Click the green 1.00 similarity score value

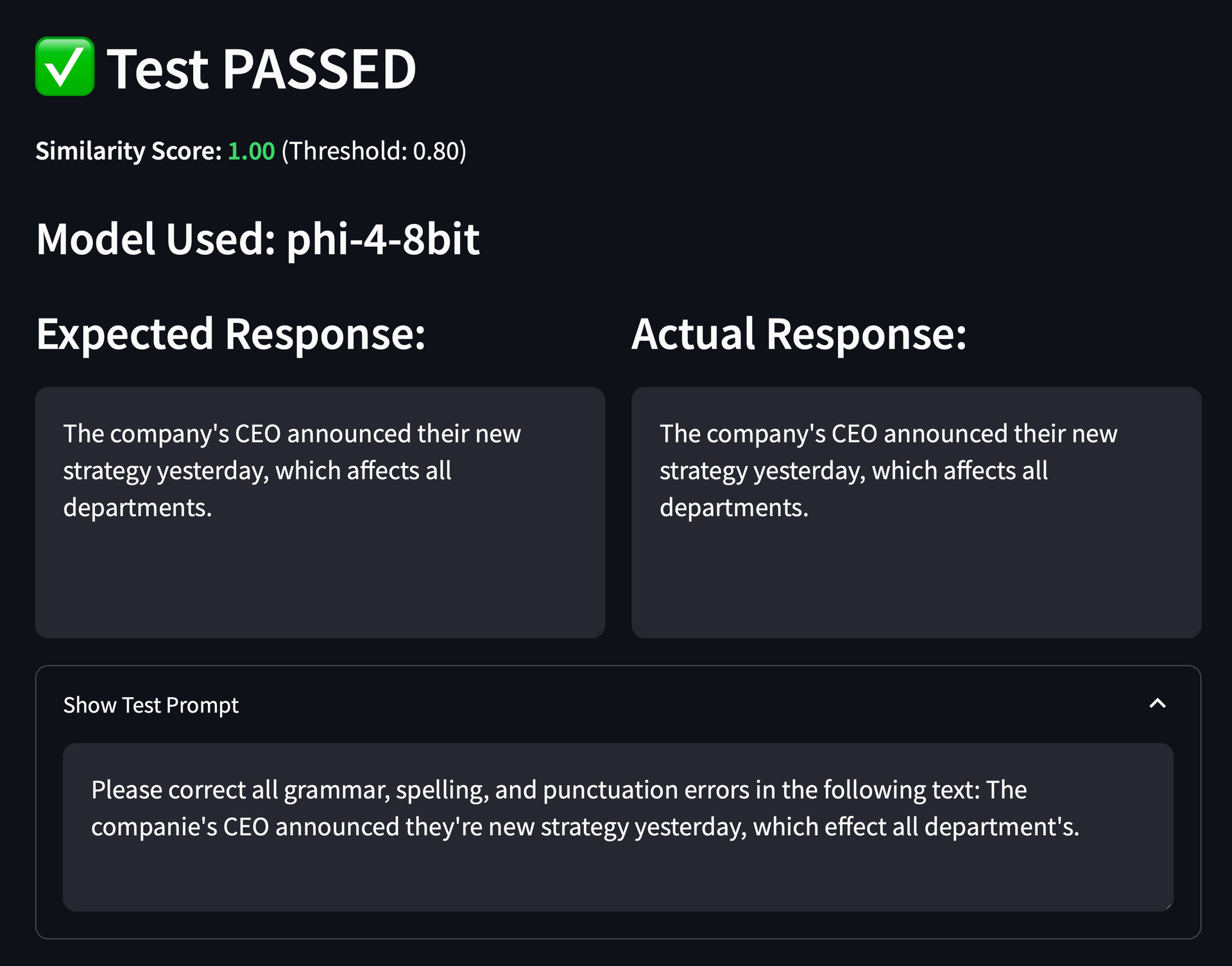click(251, 151)
